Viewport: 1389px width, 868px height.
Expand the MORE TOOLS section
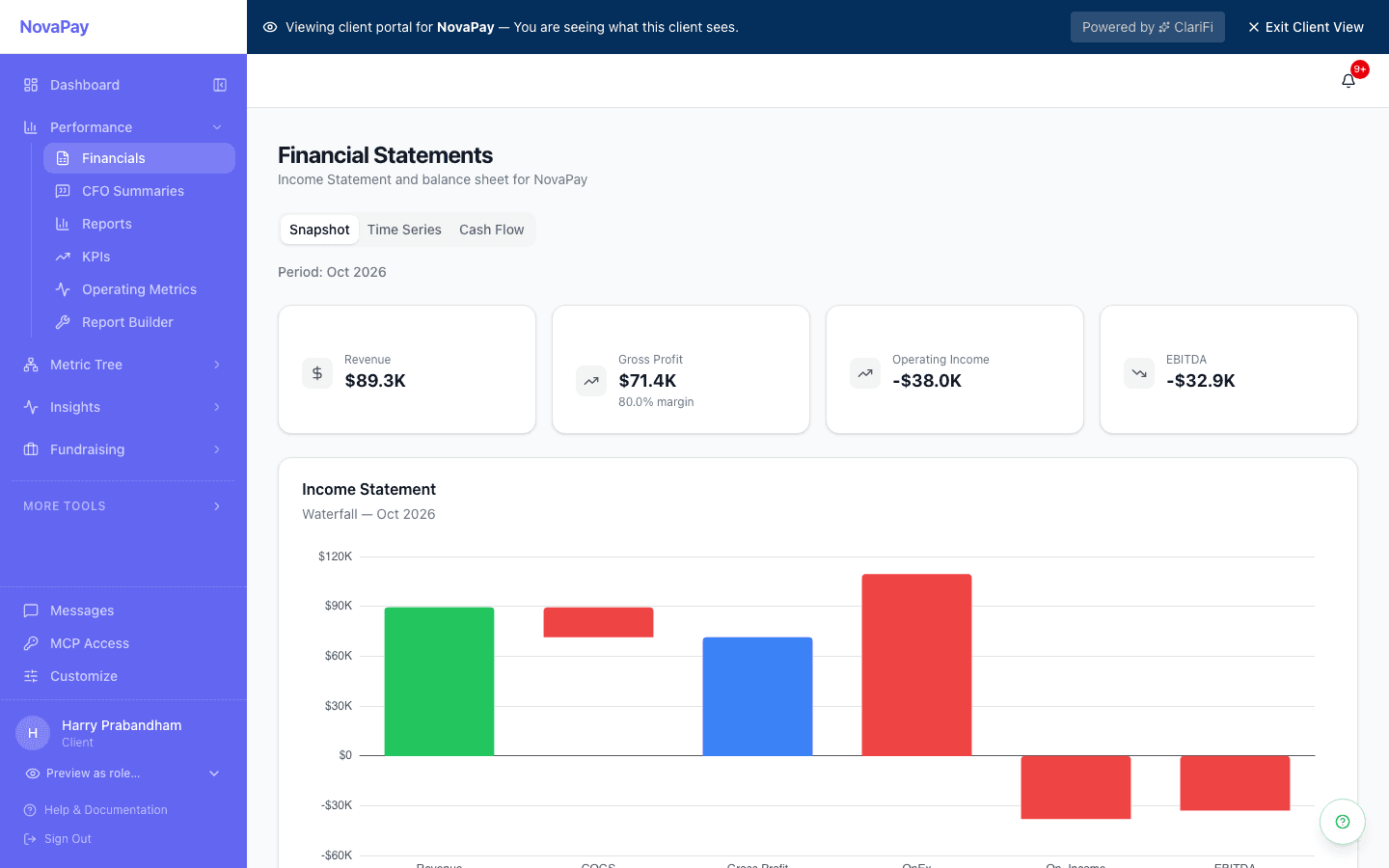coord(123,506)
